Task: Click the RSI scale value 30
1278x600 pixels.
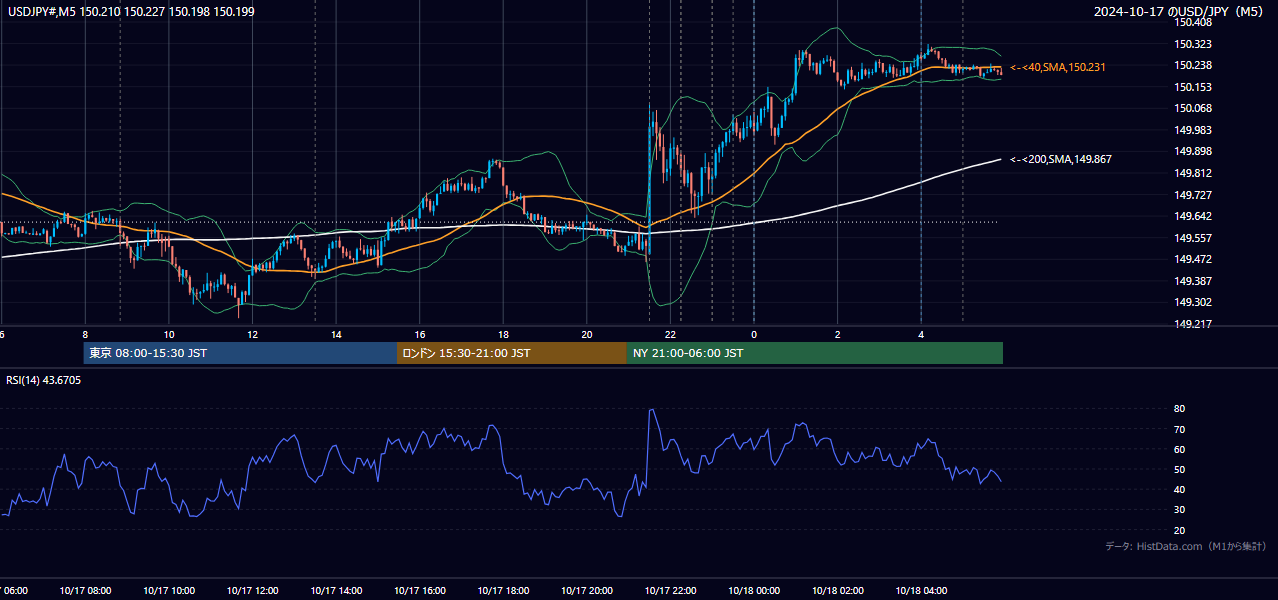Action: click(1179, 510)
